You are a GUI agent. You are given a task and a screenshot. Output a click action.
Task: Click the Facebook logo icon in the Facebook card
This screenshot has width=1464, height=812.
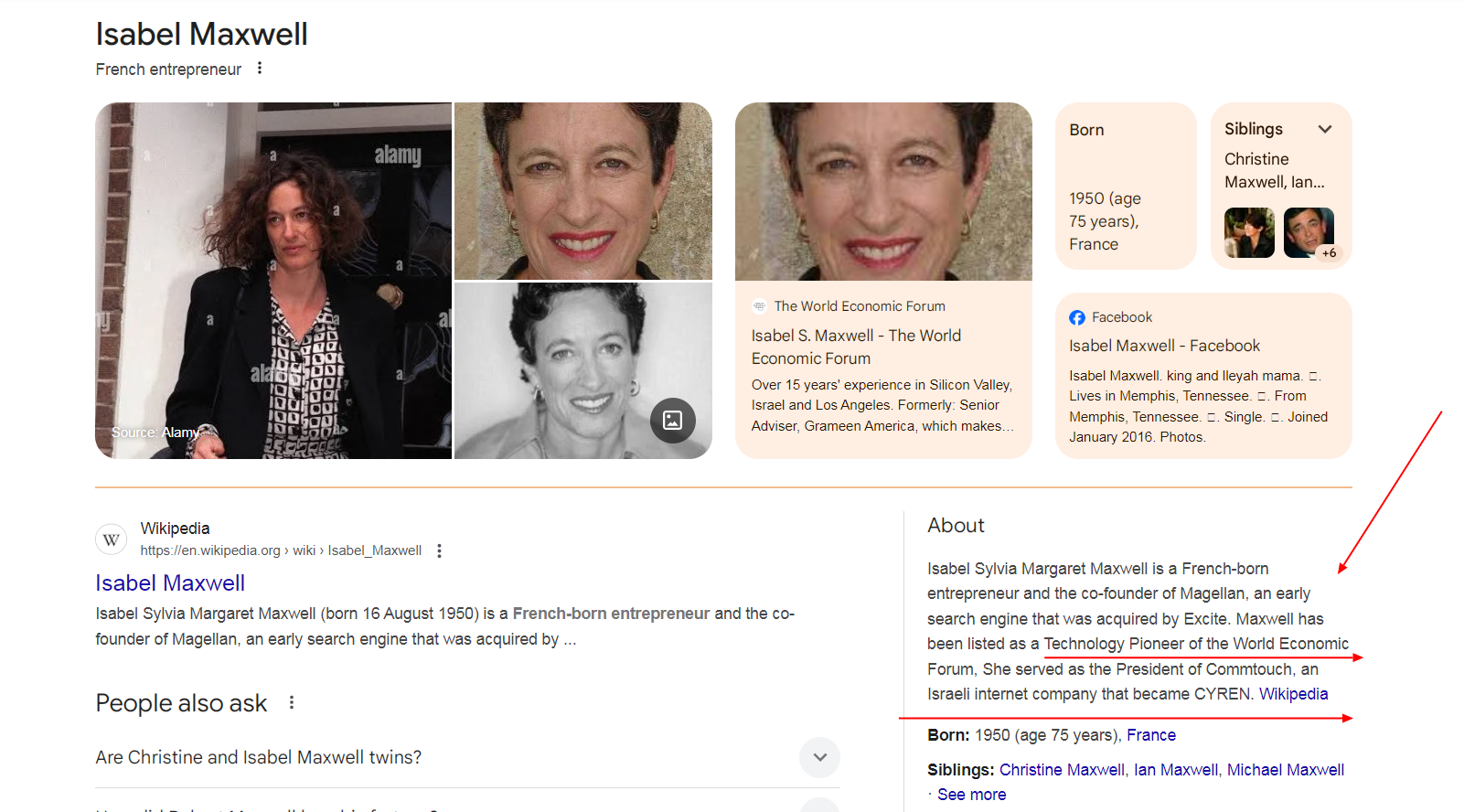tap(1077, 317)
